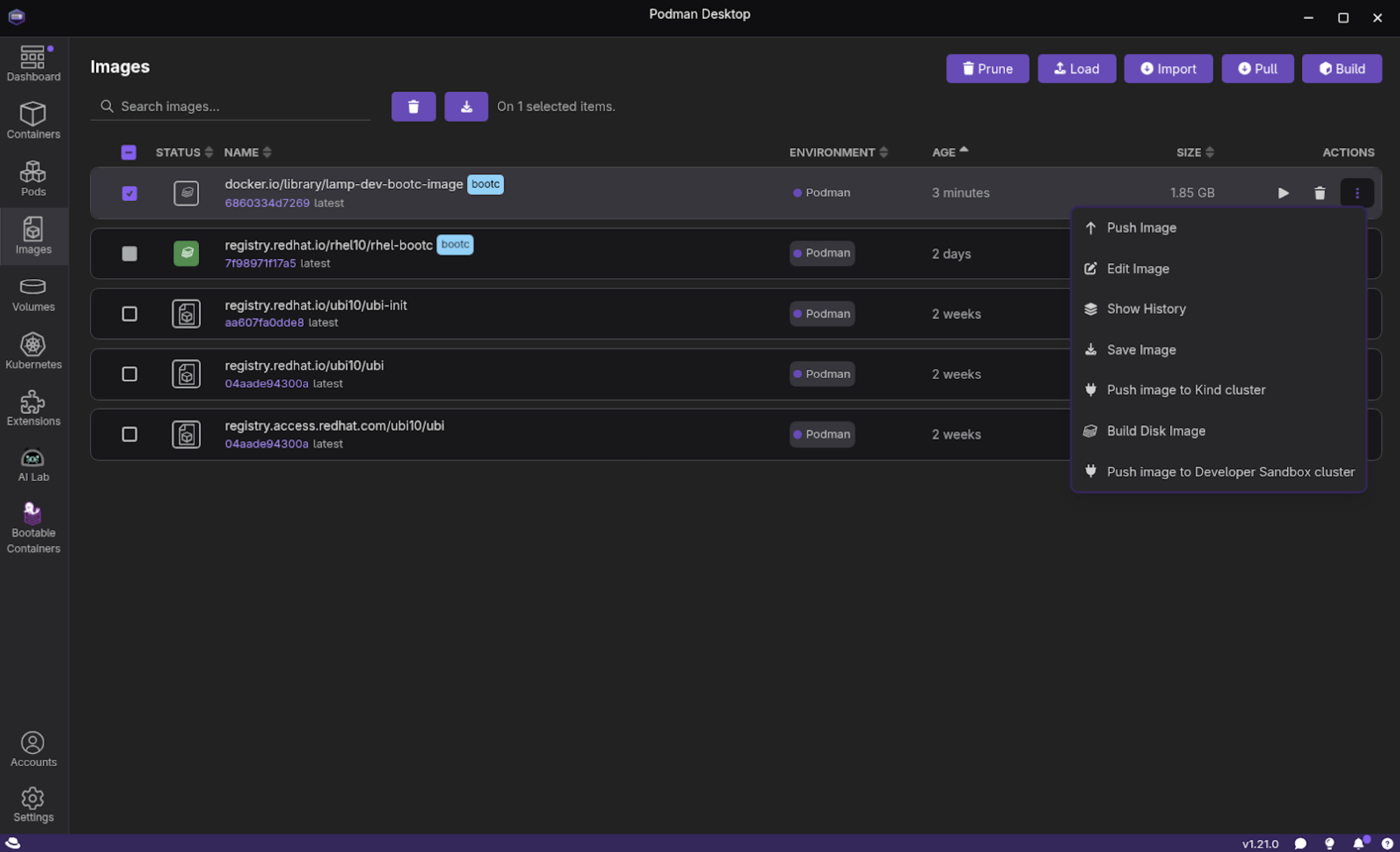Screen dimensions: 1400x852
Task: Close the kebab actions menu for lamp-dev-bootc-image
Action: point(1357,193)
